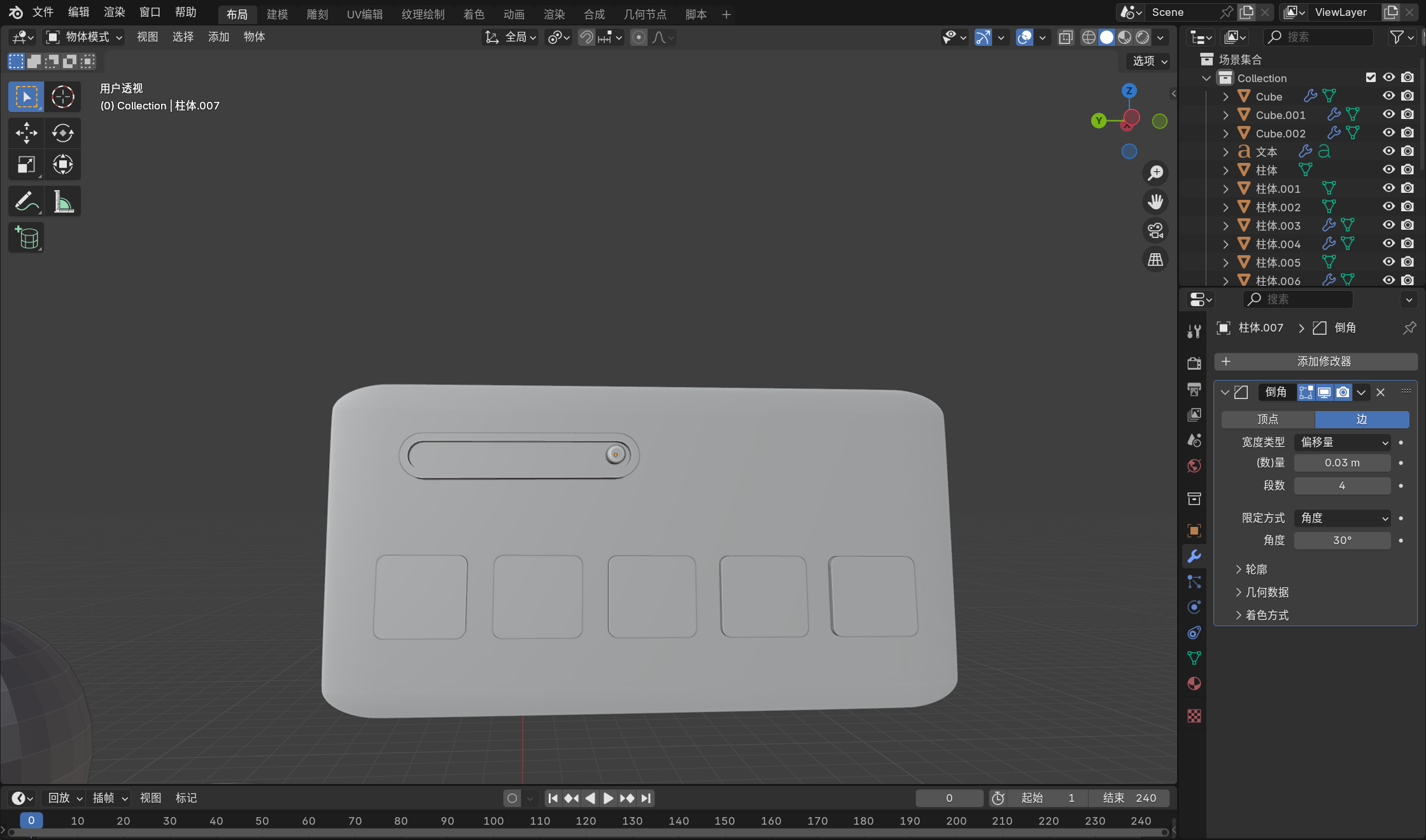Image resolution: width=1426 pixels, height=840 pixels.
Task: Open the Object properties tab
Action: (1194, 531)
